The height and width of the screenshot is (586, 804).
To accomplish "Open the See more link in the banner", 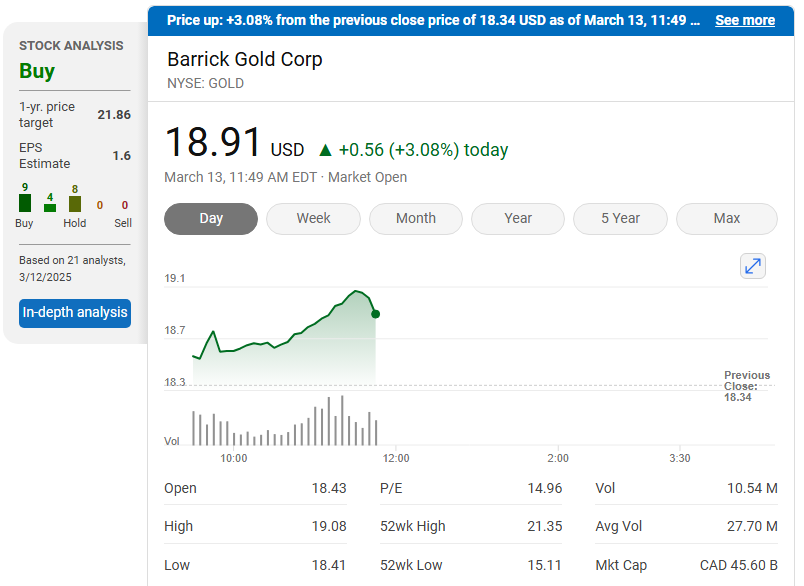I will [x=745, y=20].
